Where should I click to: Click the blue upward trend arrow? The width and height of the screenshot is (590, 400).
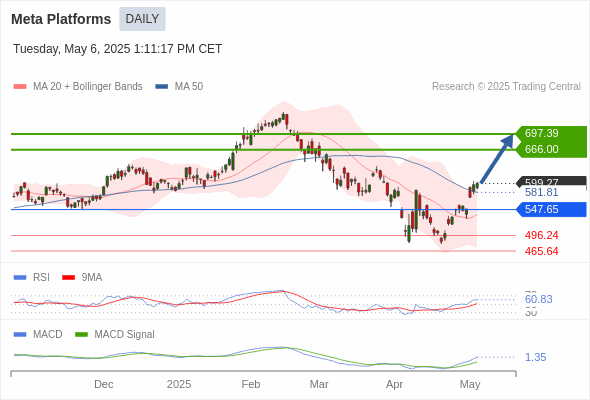[x=497, y=159]
